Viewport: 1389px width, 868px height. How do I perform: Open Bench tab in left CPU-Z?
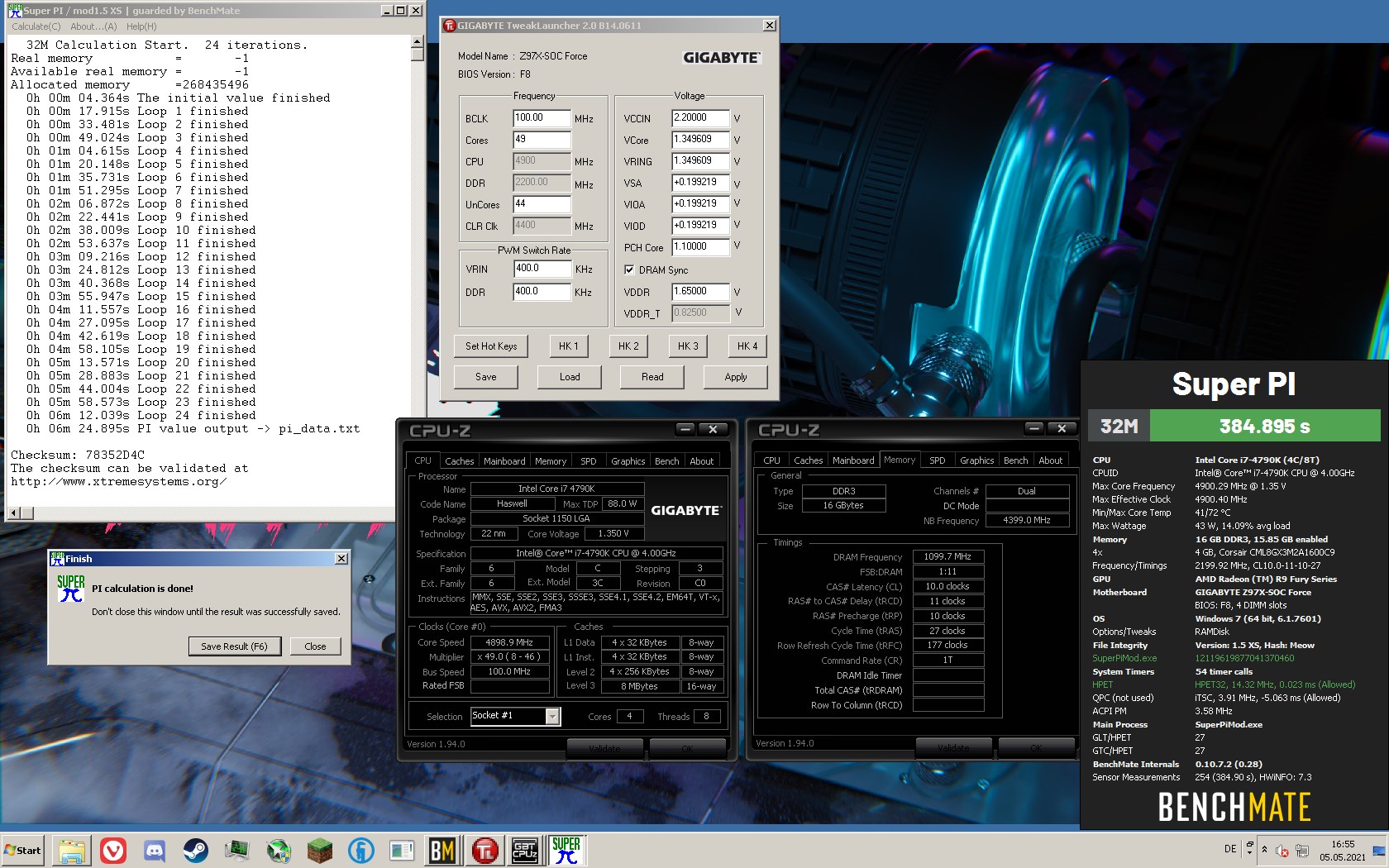pos(667,461)
